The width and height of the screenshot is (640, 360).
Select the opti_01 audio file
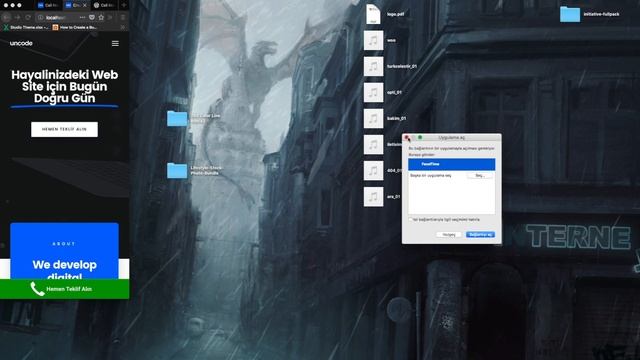coord(373,93)
